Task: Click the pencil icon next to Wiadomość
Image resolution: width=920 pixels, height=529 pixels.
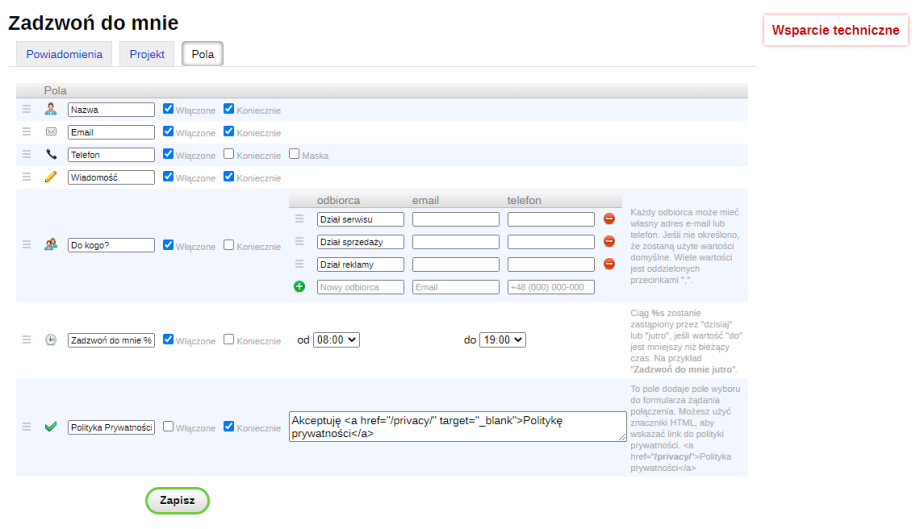Action: coord(51,177)
